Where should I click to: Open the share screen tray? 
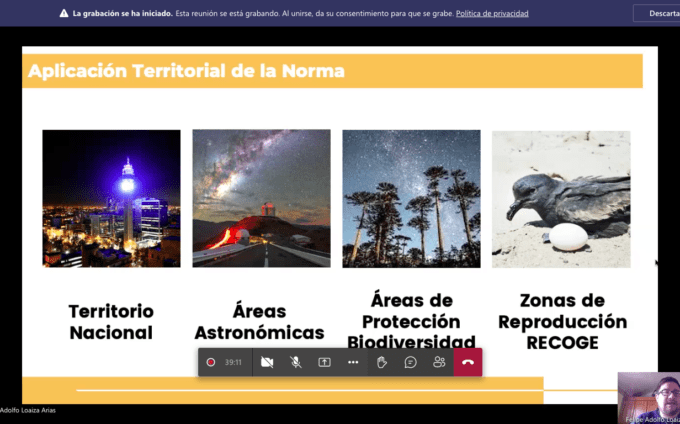[324, 362]
